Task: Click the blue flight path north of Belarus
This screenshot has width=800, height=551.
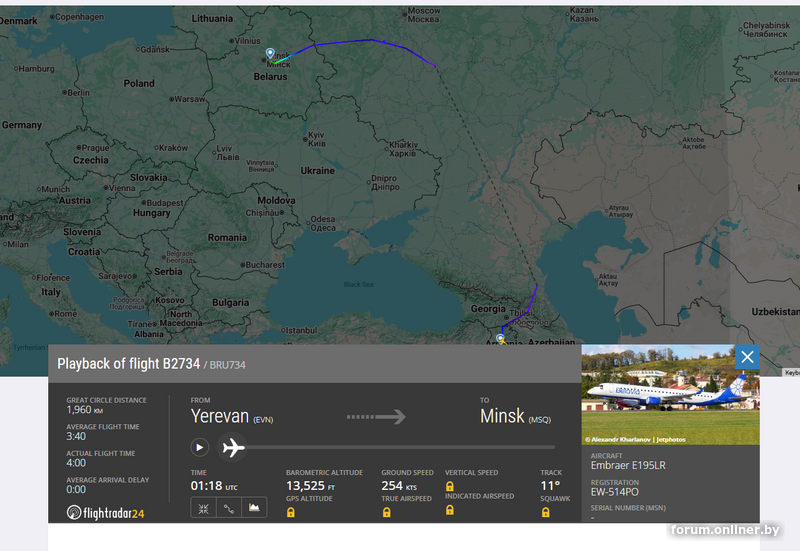Action: [x=371, y=40]
